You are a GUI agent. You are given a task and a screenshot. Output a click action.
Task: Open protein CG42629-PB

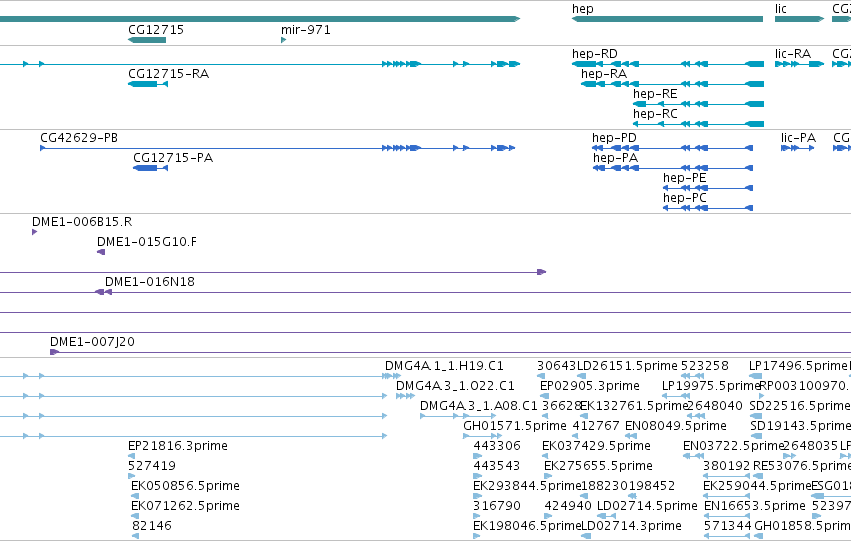79,138
